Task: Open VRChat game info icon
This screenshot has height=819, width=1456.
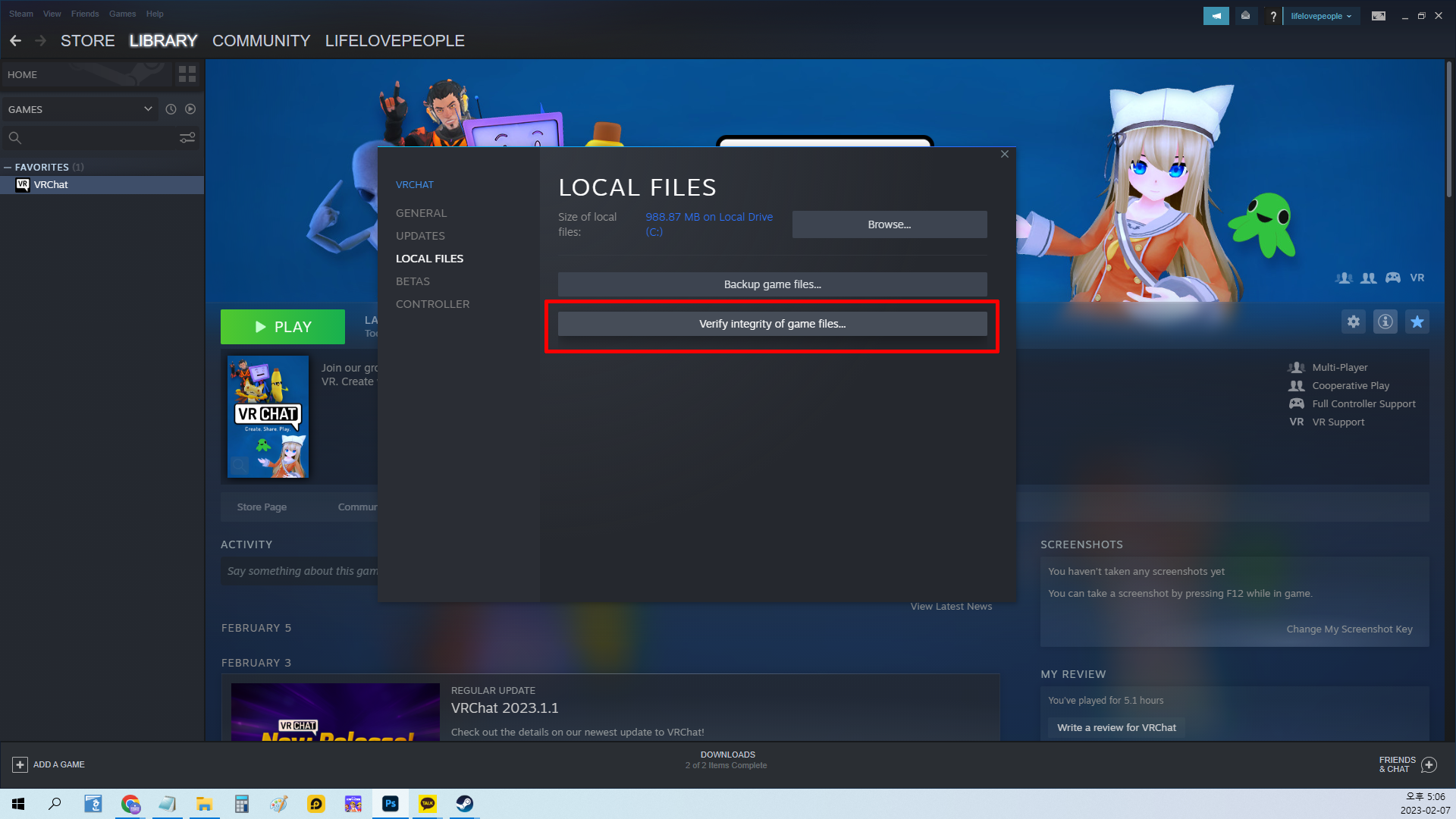Action: tap(1385, 322)
